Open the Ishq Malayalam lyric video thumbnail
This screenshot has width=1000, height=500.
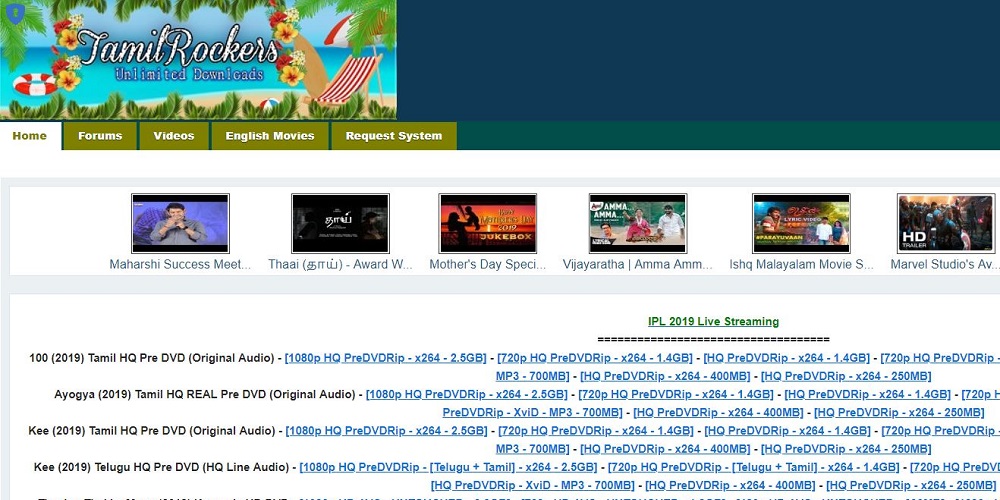(x=801, y=223)
